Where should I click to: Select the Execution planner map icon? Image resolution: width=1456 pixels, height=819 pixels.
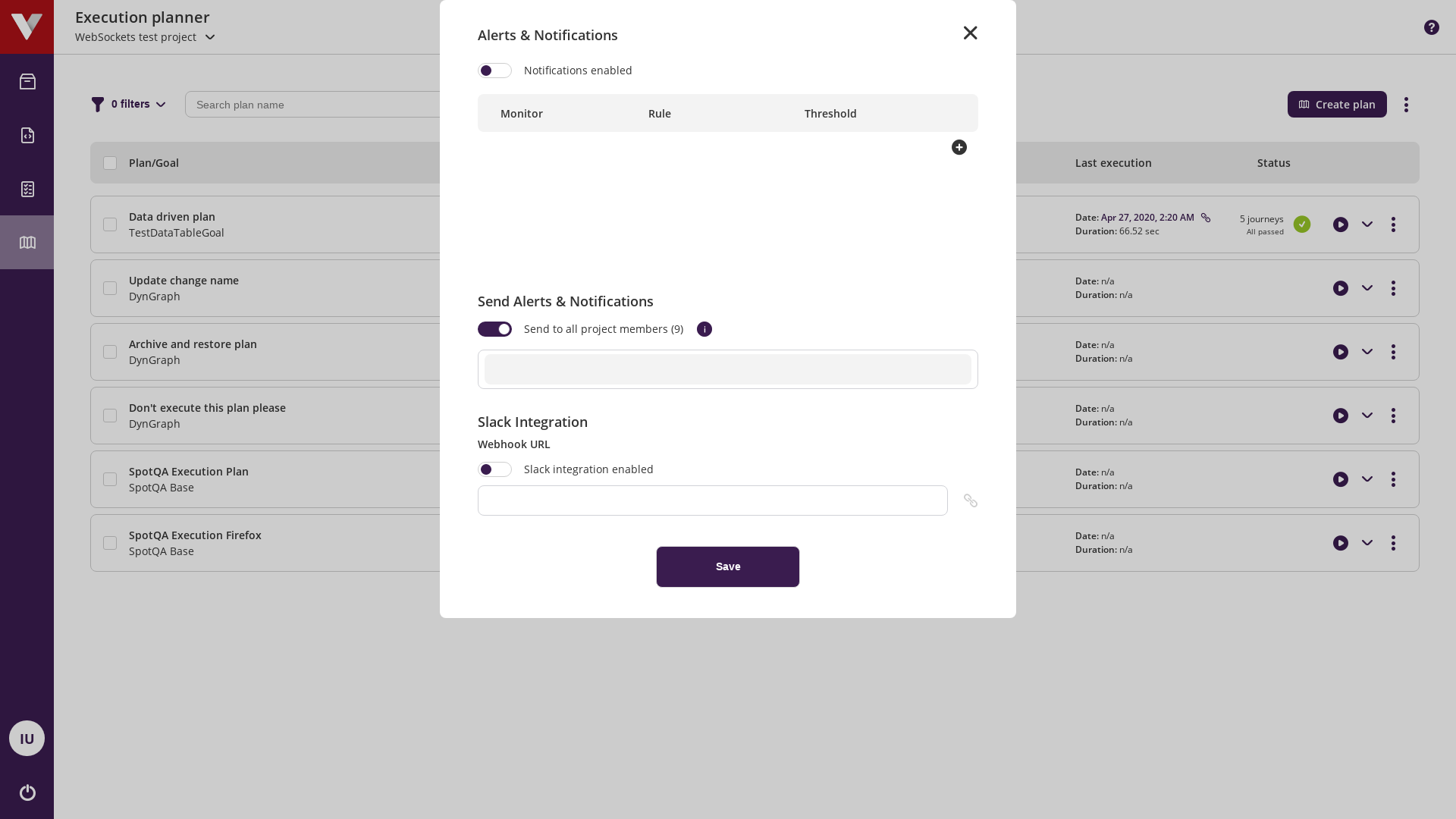pos(27,242)
